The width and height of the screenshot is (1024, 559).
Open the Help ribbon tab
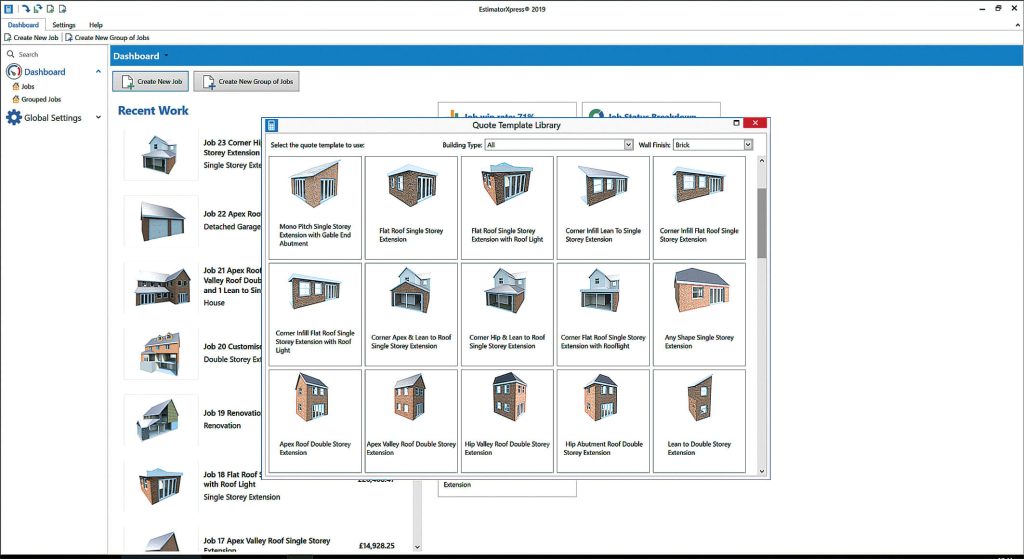pos(96,25)
